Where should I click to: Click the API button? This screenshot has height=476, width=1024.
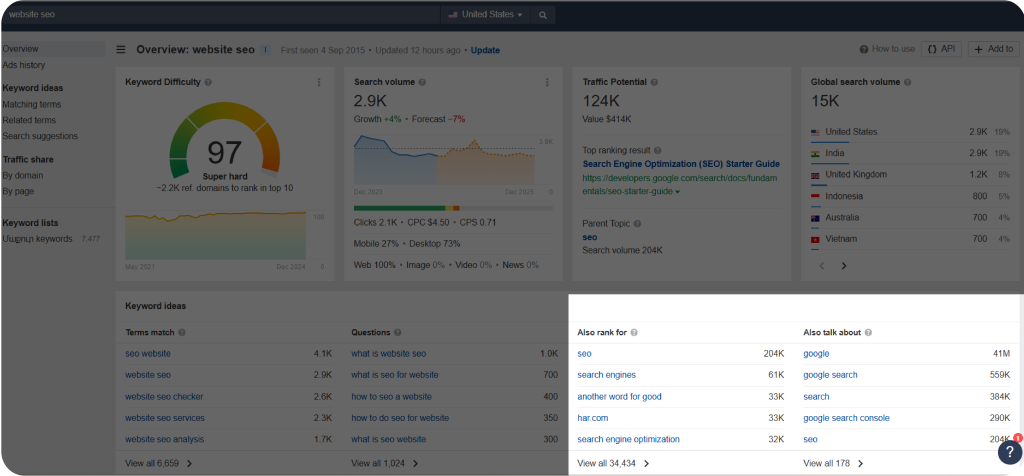tap(941, 49)
